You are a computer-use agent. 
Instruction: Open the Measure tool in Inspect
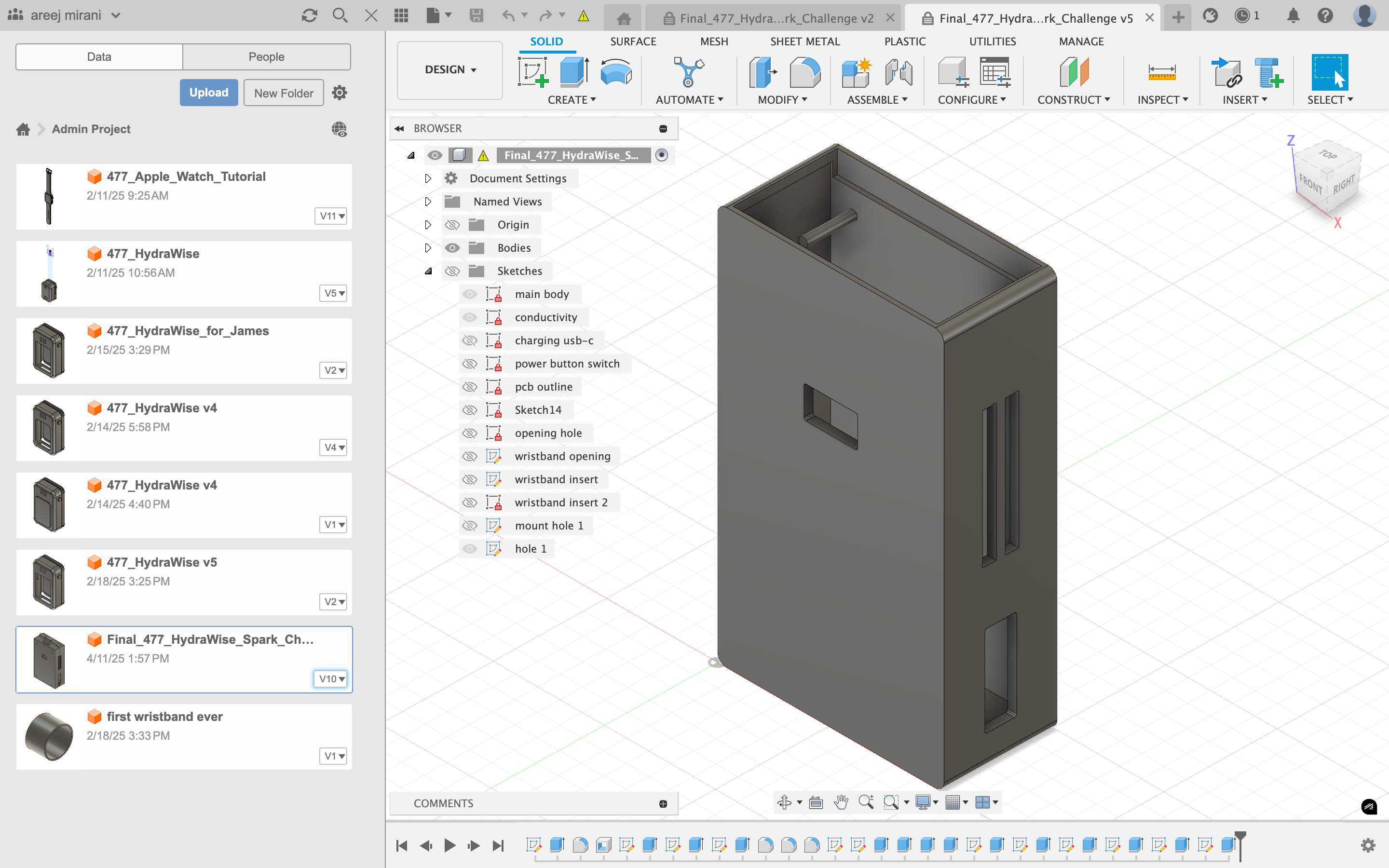(1161, 72)
